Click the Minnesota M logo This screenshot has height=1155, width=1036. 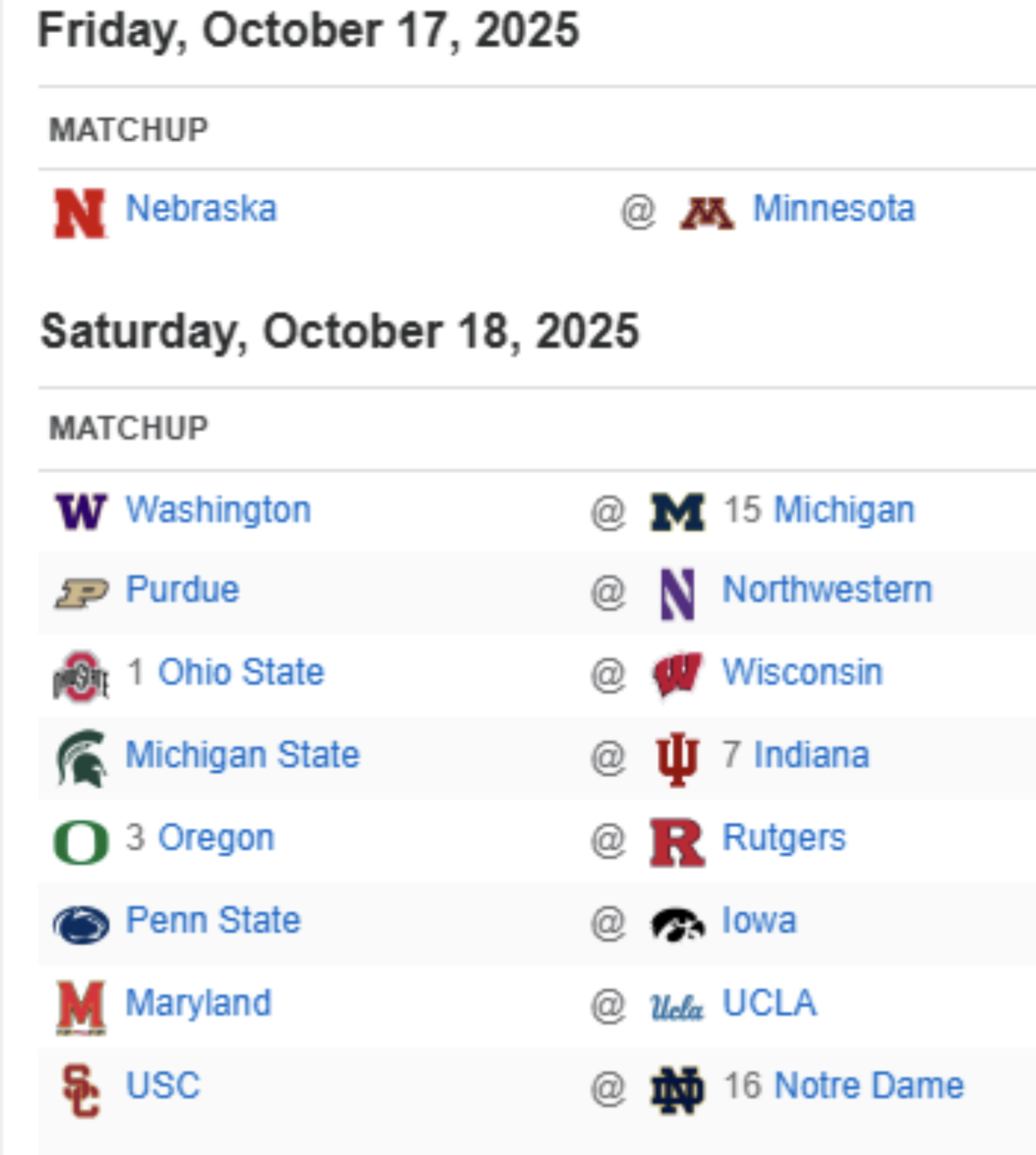(706, 213)
